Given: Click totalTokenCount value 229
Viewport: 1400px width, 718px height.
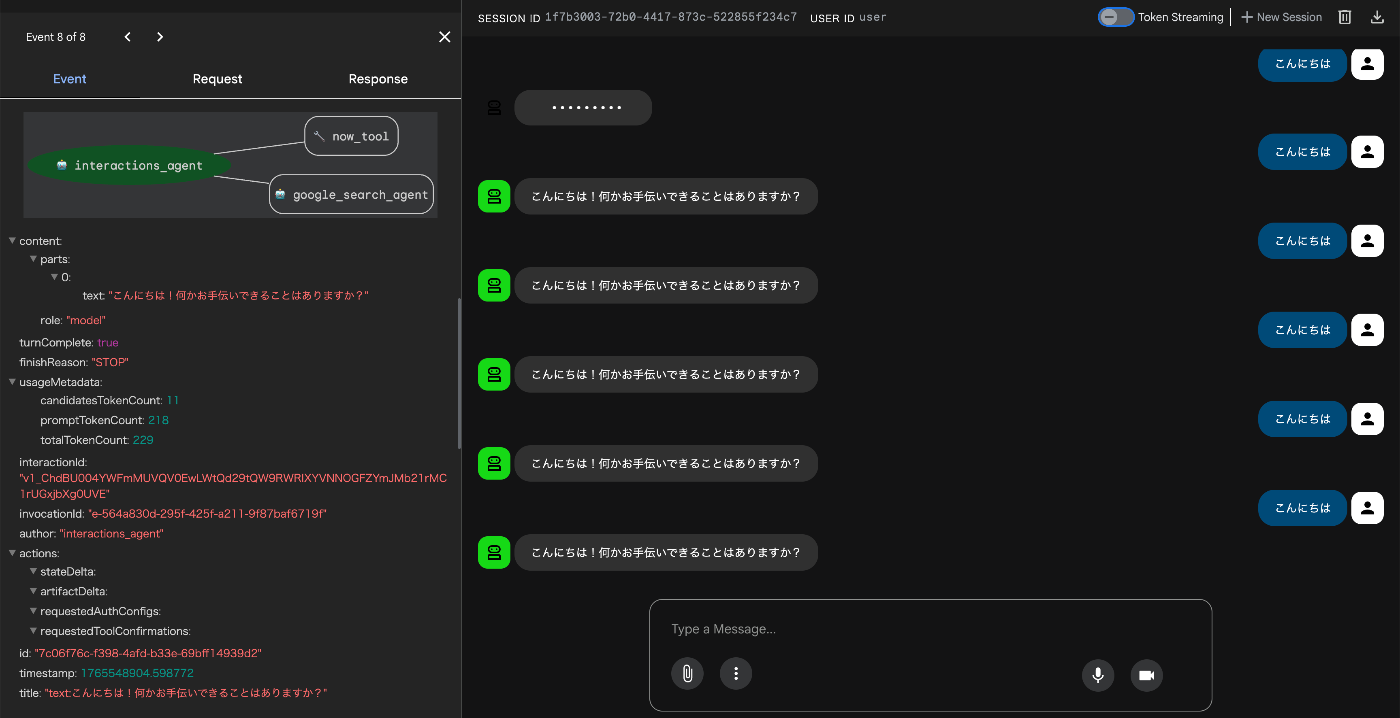Looking at the screenshot, I should coord(143,440).
